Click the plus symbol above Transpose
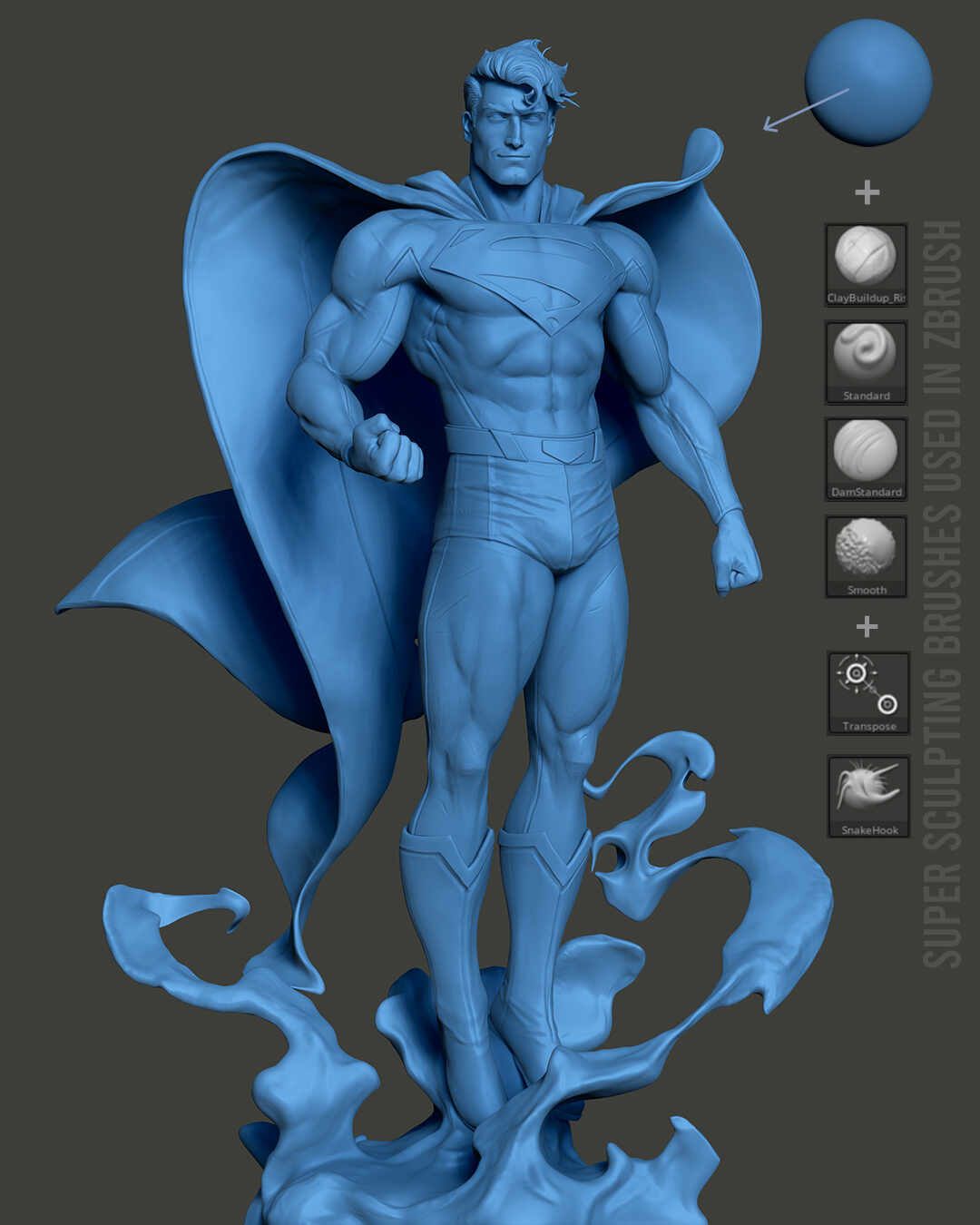 [867, 624]
